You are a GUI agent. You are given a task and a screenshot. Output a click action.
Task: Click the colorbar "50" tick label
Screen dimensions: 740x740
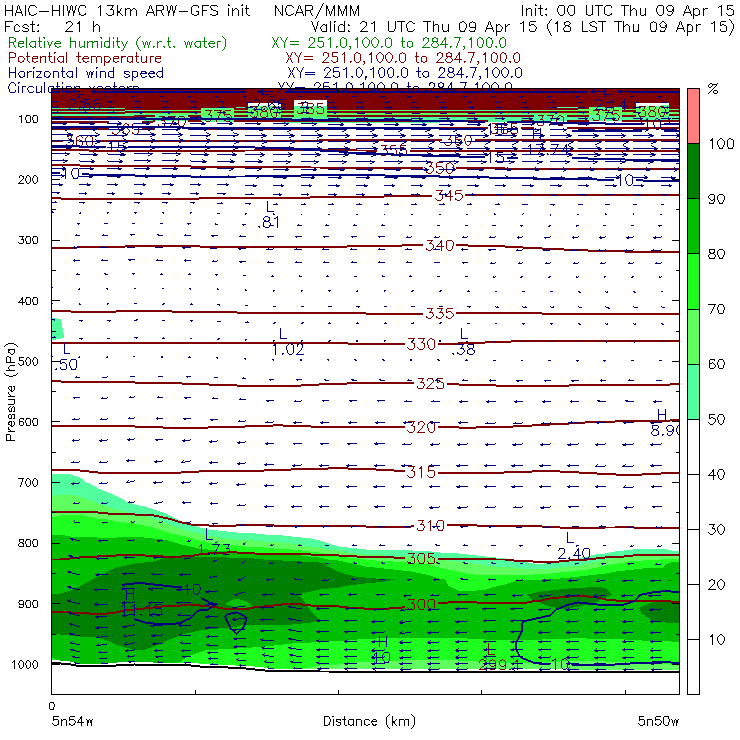(x=716, y=419)
